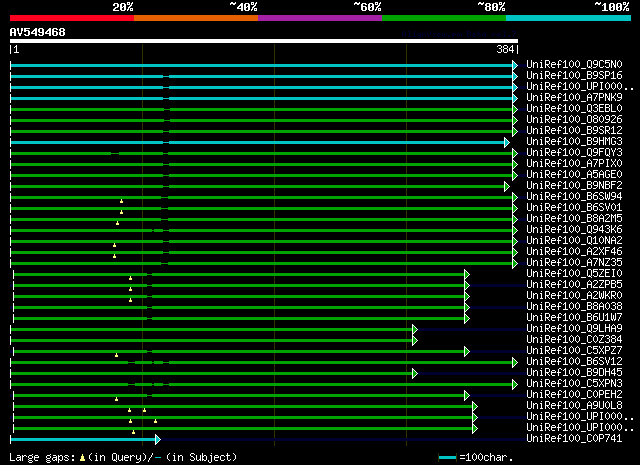Open the UniRef100_O80926 subject label

click(574, 120)
